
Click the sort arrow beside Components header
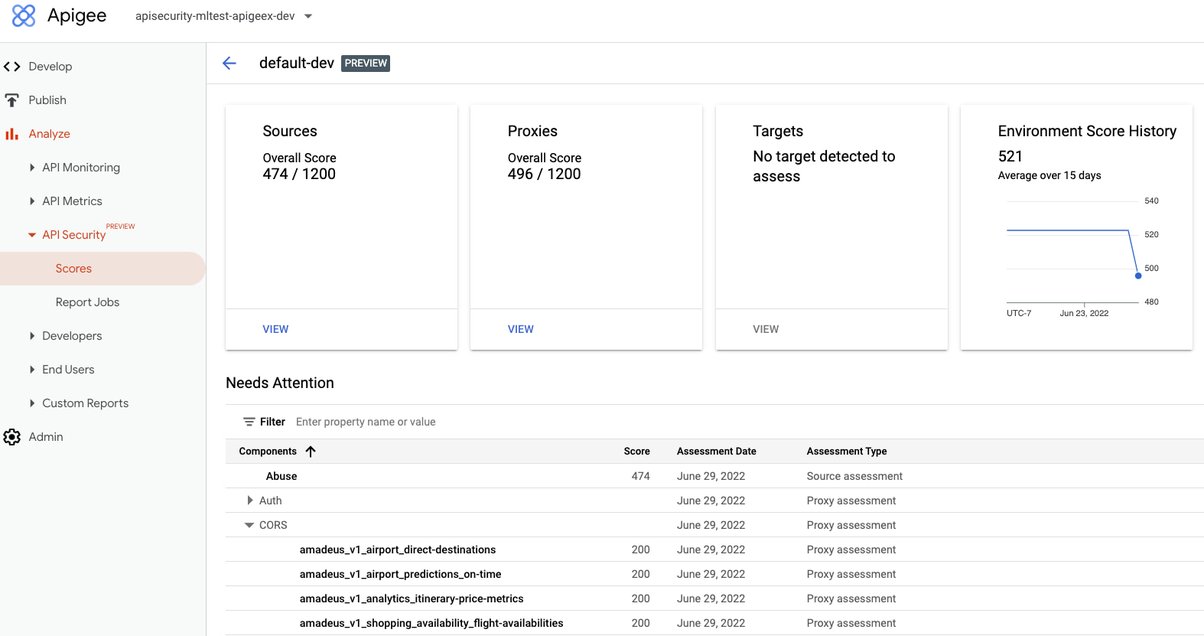308,451
